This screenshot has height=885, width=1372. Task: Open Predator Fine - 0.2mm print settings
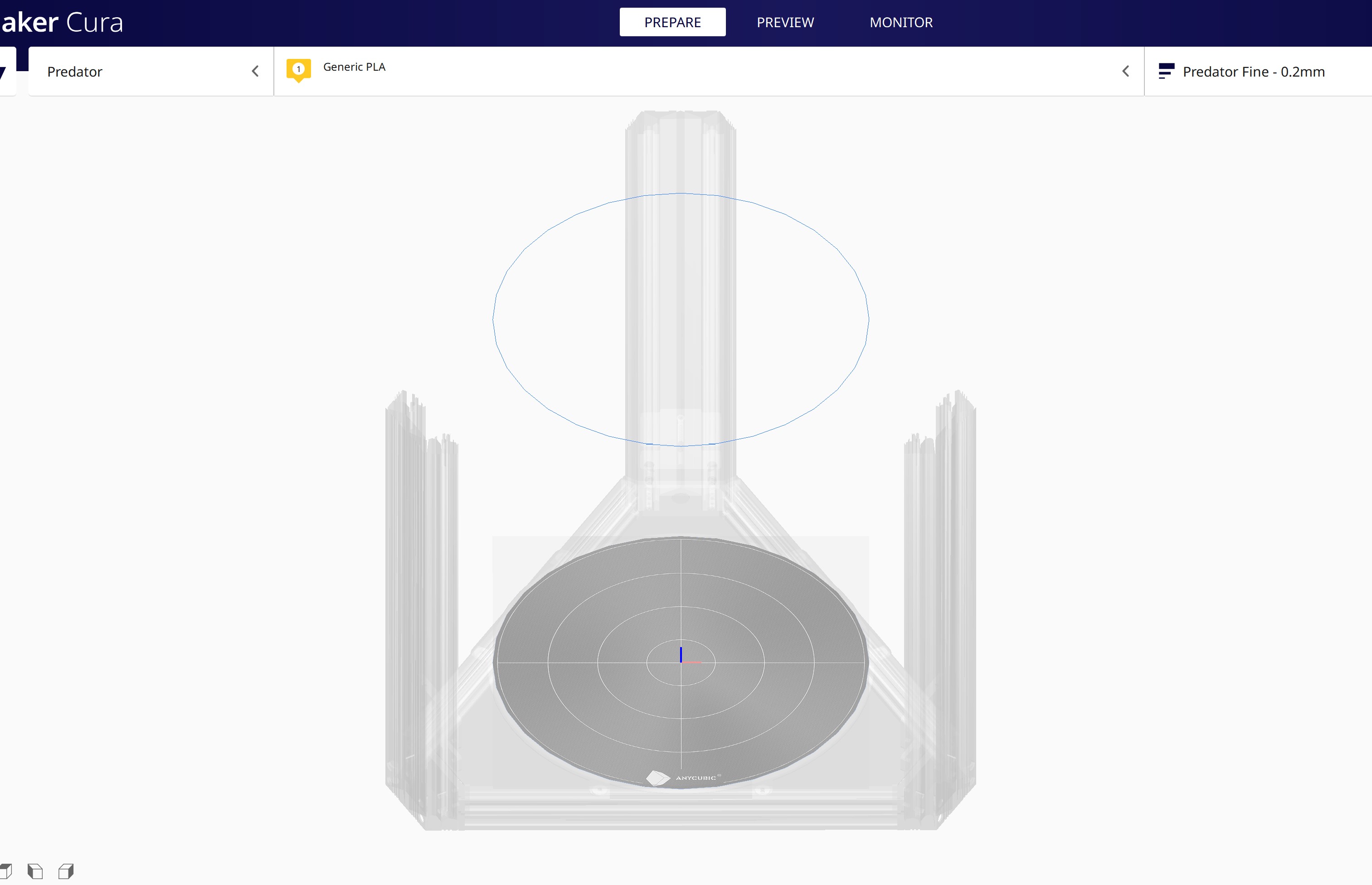tap(1258, 71)
